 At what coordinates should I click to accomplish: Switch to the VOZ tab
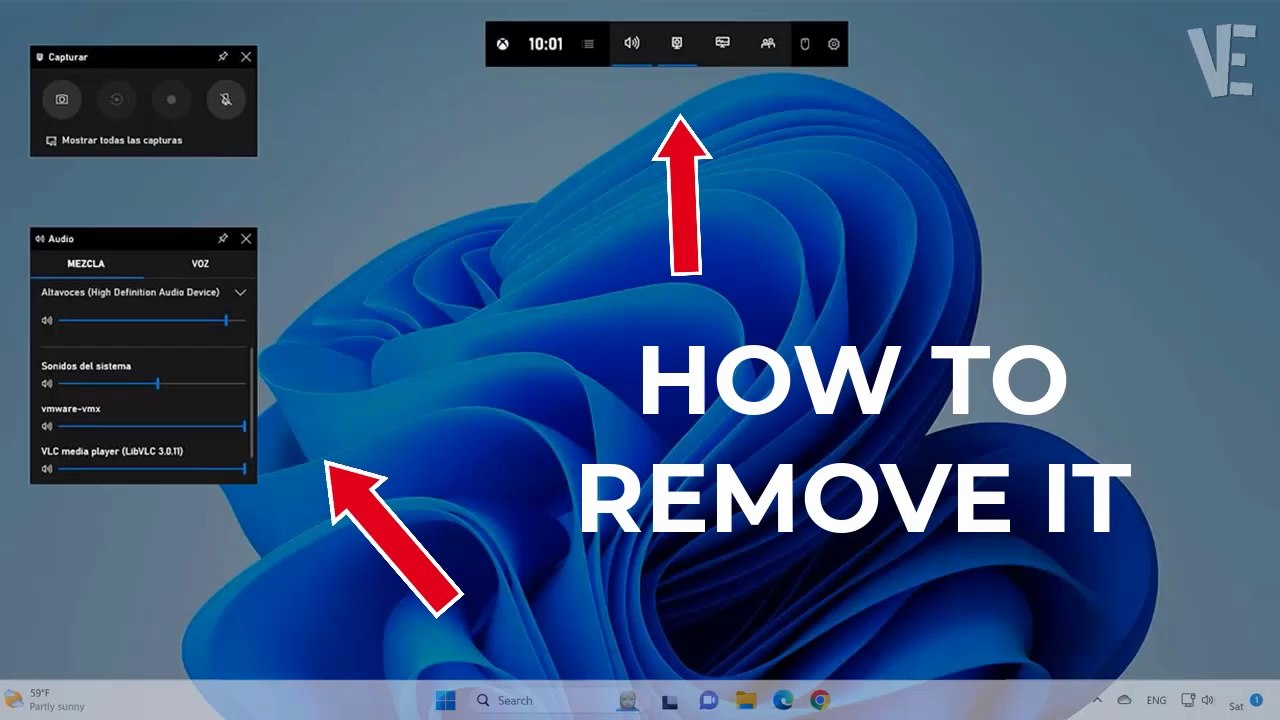click(x=200, y=264)
